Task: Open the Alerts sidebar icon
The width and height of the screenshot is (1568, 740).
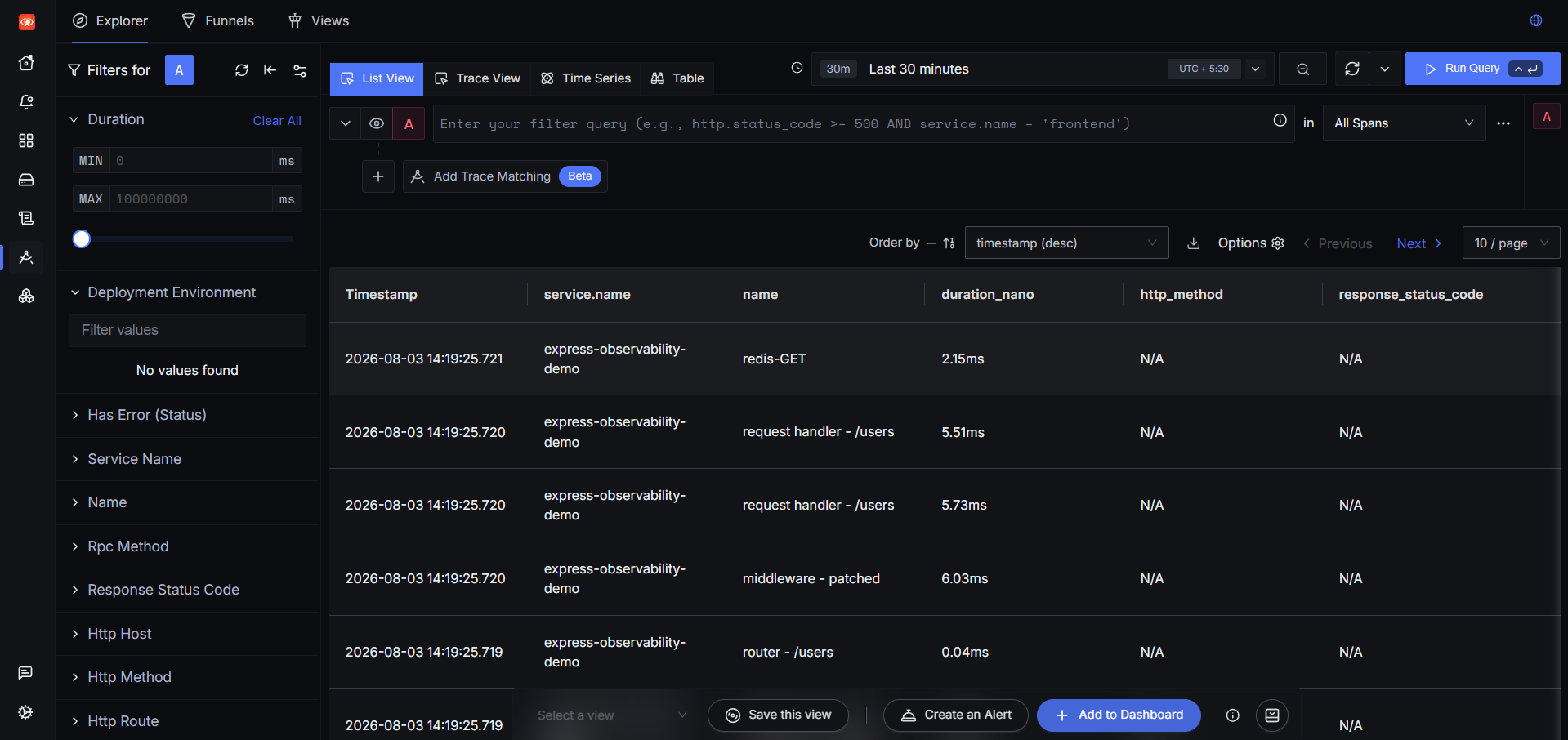Action: pos(26,102)
